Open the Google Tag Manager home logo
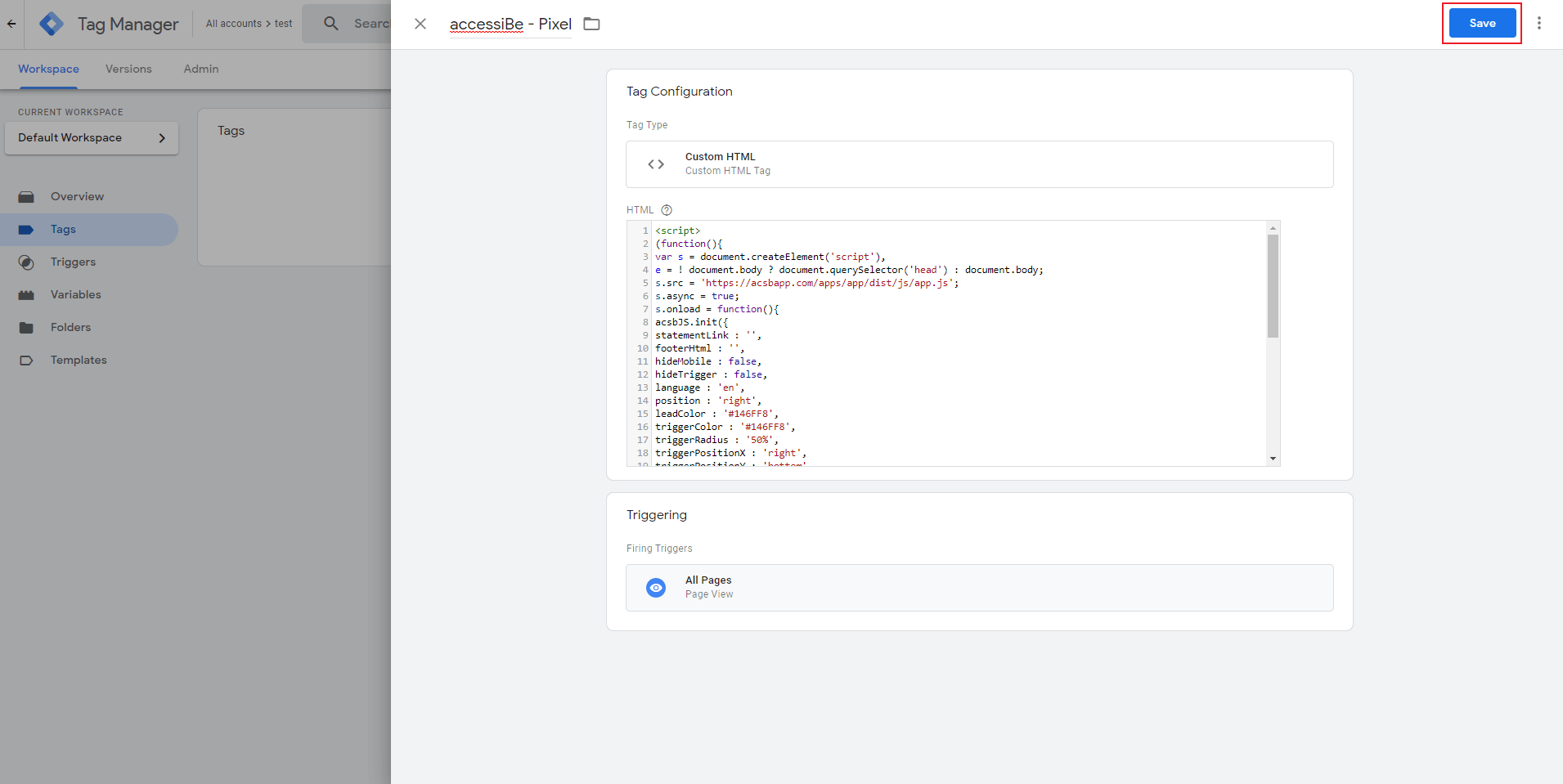The image size is (1563, 784). point(51,23)
